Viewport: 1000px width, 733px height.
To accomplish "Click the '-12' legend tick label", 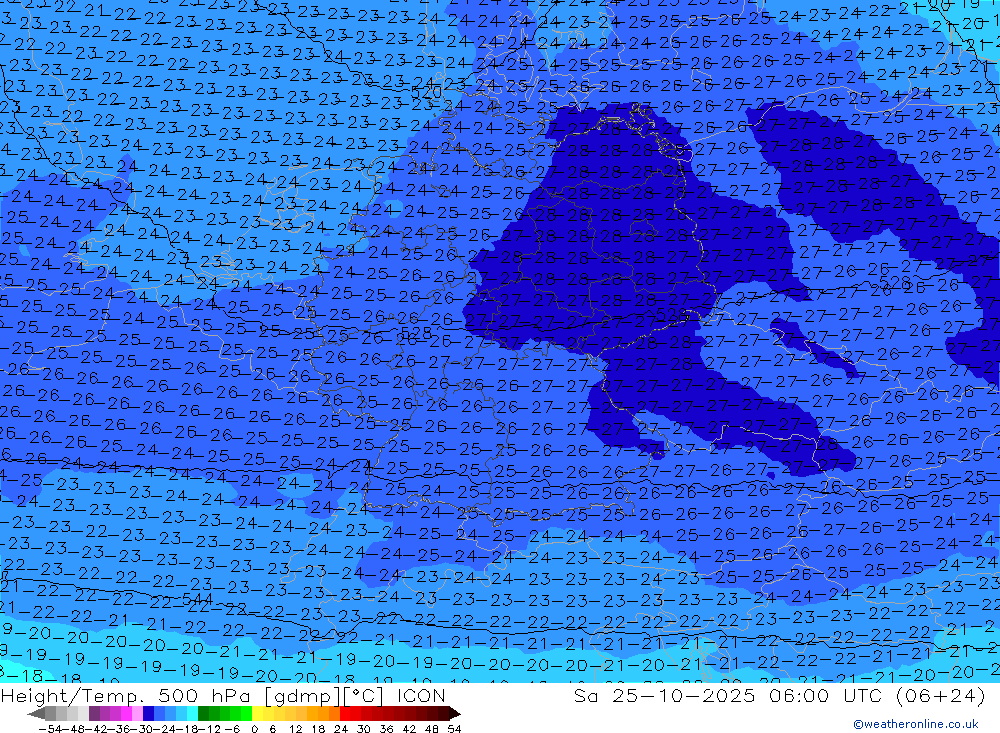I will tap(210, 729).
